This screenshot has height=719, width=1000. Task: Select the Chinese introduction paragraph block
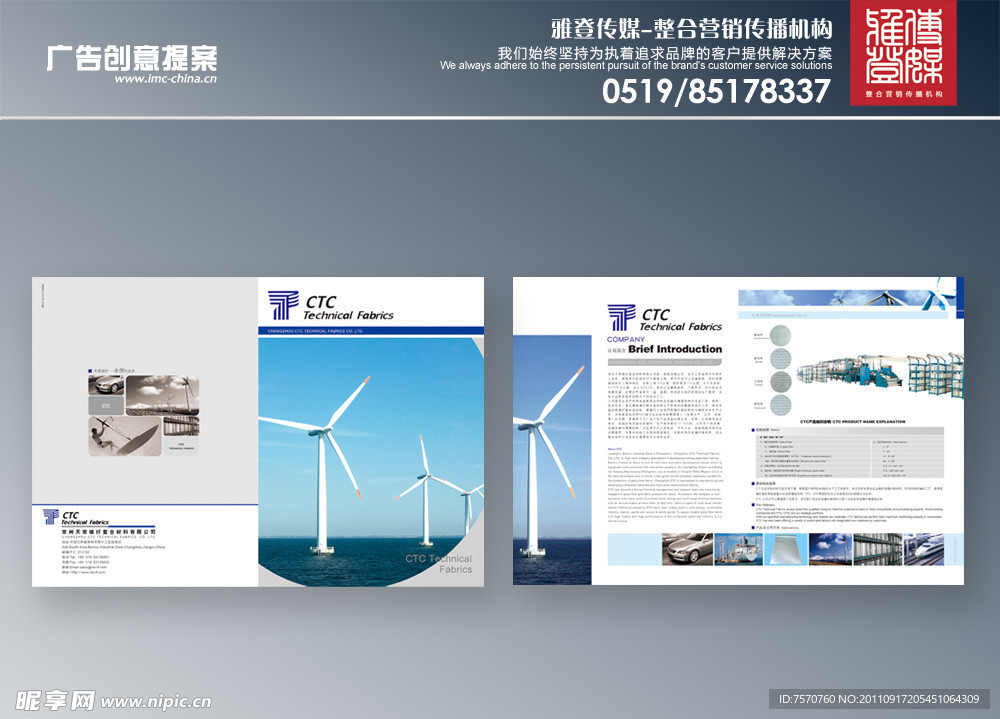click(x=665, y=406)
